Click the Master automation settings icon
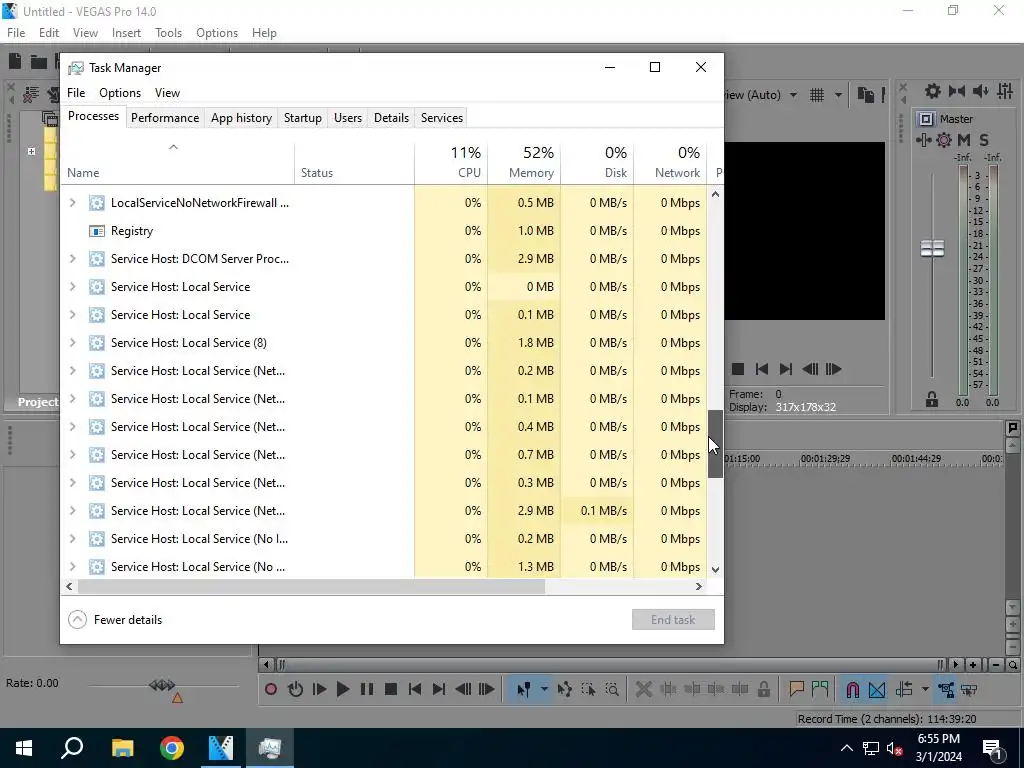 923,140
